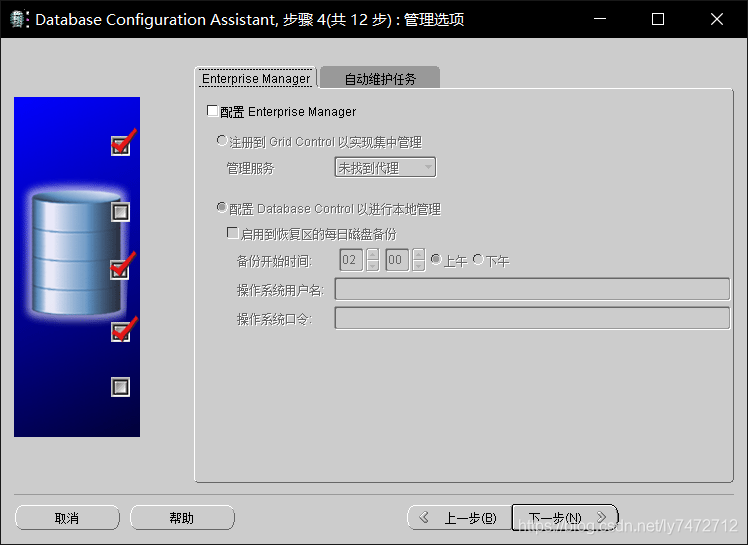The width and height of the screenshot is (748, 545).
Task: Decrease the backup hour with down arrow
Action: (373, 265)
